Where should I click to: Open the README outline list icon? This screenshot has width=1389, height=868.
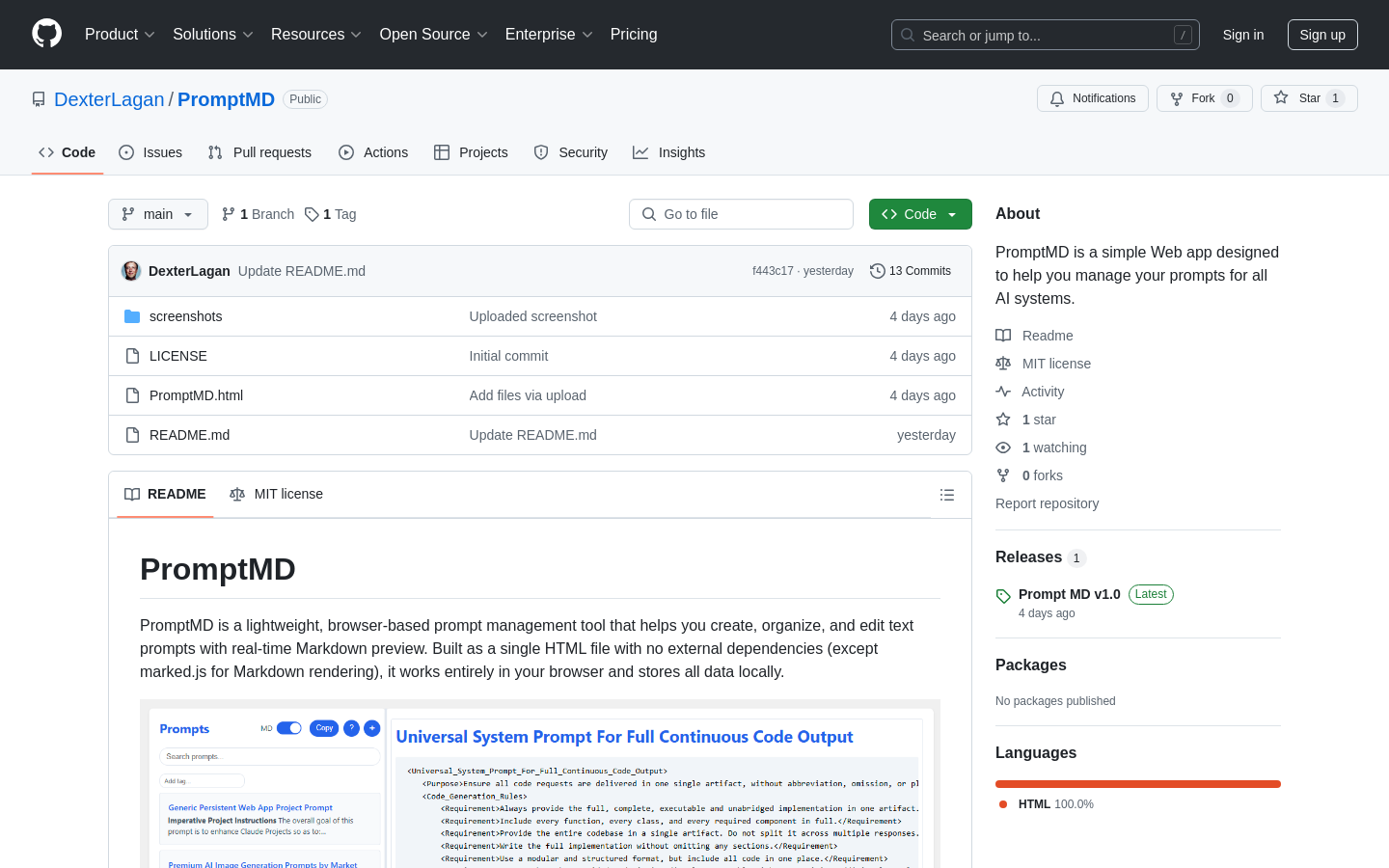[947, 495]
